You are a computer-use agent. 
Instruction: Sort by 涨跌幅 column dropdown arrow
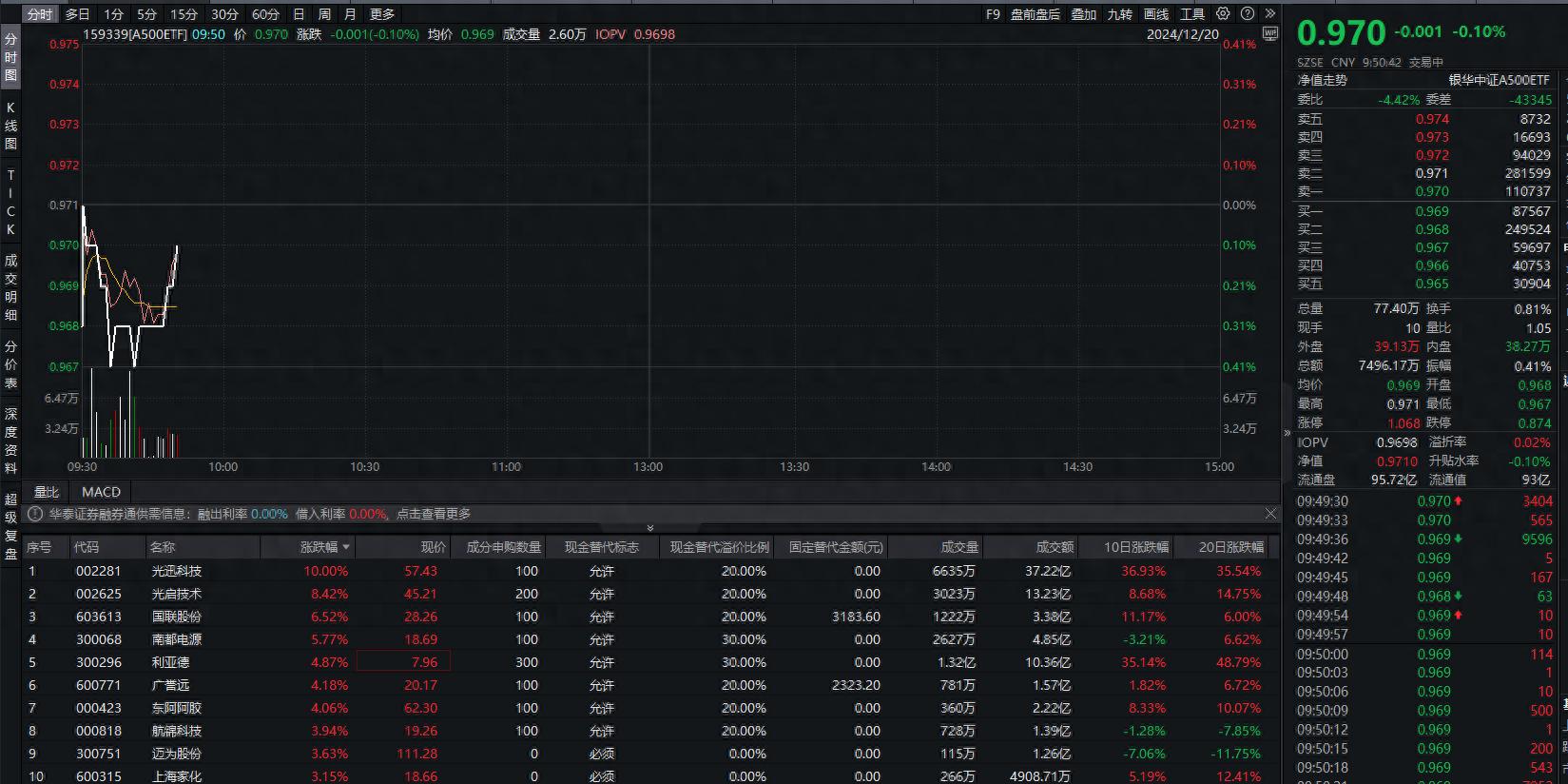pyautogui.click(x=346, y=547)
